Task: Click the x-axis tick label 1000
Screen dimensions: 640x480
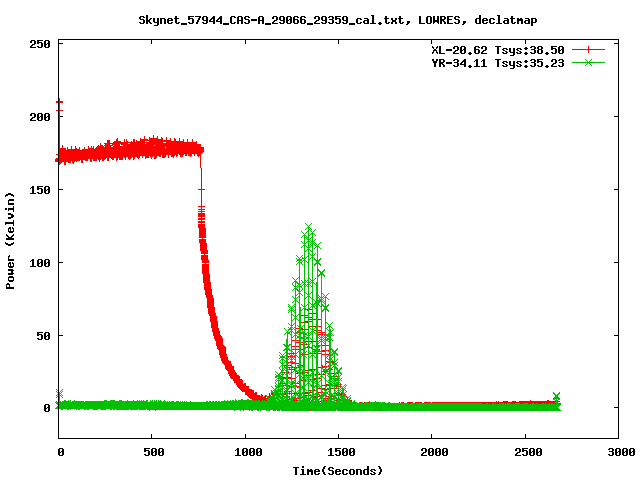Action: click(248, 452)
